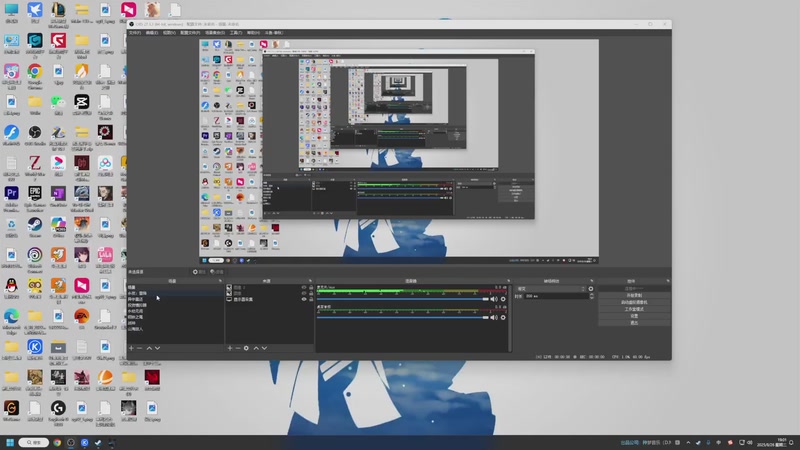Viewport: 800px width, 450px height.
Task: Pop out the Sources dock via header icon
Action: [x=310, y=281]
